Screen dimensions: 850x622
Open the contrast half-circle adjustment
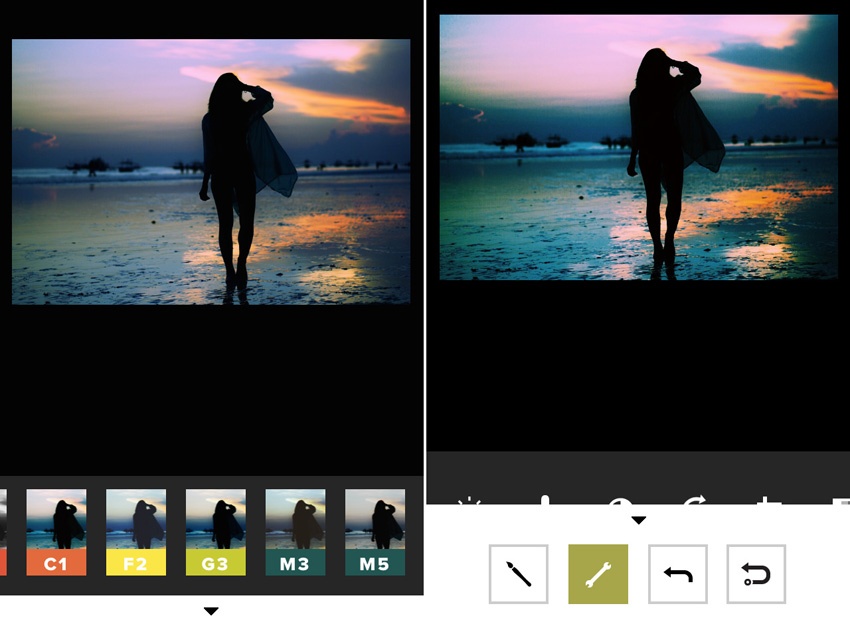[617, 500]
